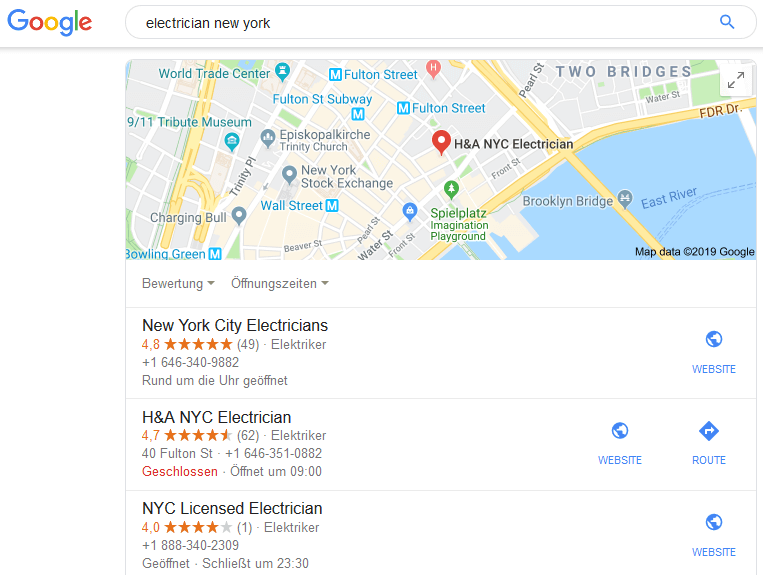This screenshot has width=763, height=575.
Task: Click the blue search magnifier icon
Action: pos(727,22)
